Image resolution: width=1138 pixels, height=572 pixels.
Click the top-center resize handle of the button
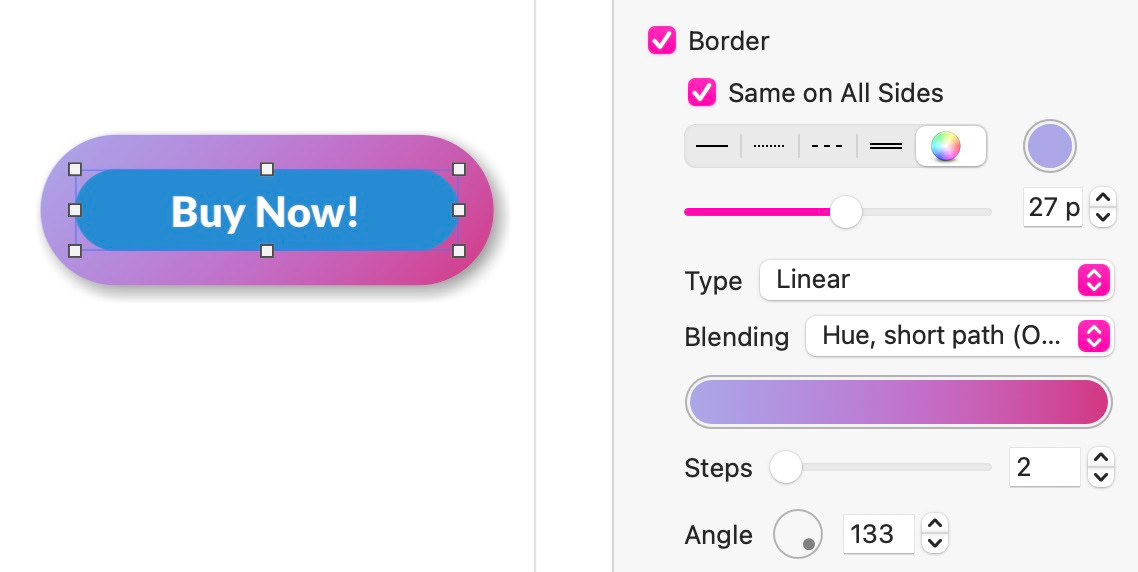click(267, 169)
